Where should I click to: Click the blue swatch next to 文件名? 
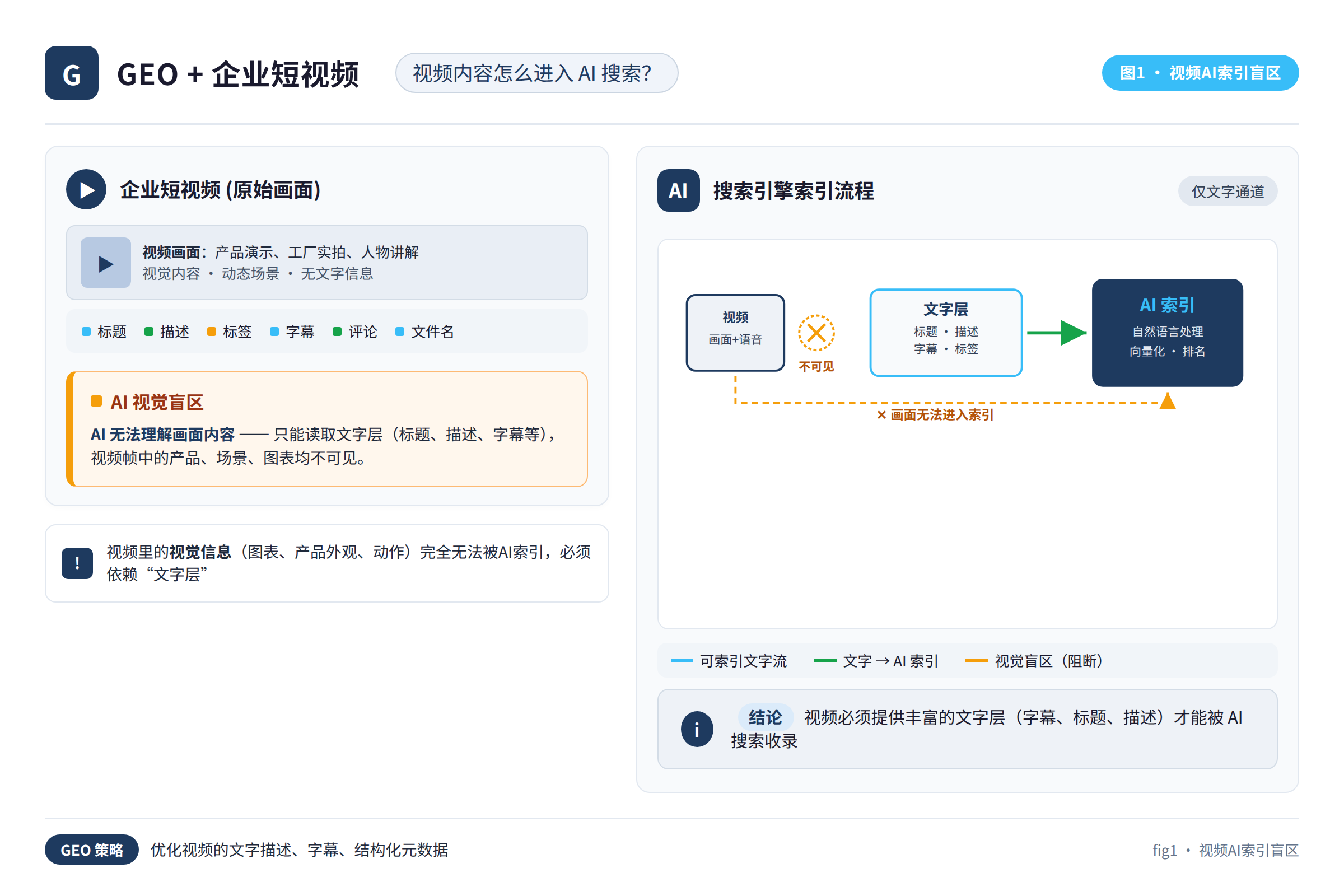click(x=400, y=332)
